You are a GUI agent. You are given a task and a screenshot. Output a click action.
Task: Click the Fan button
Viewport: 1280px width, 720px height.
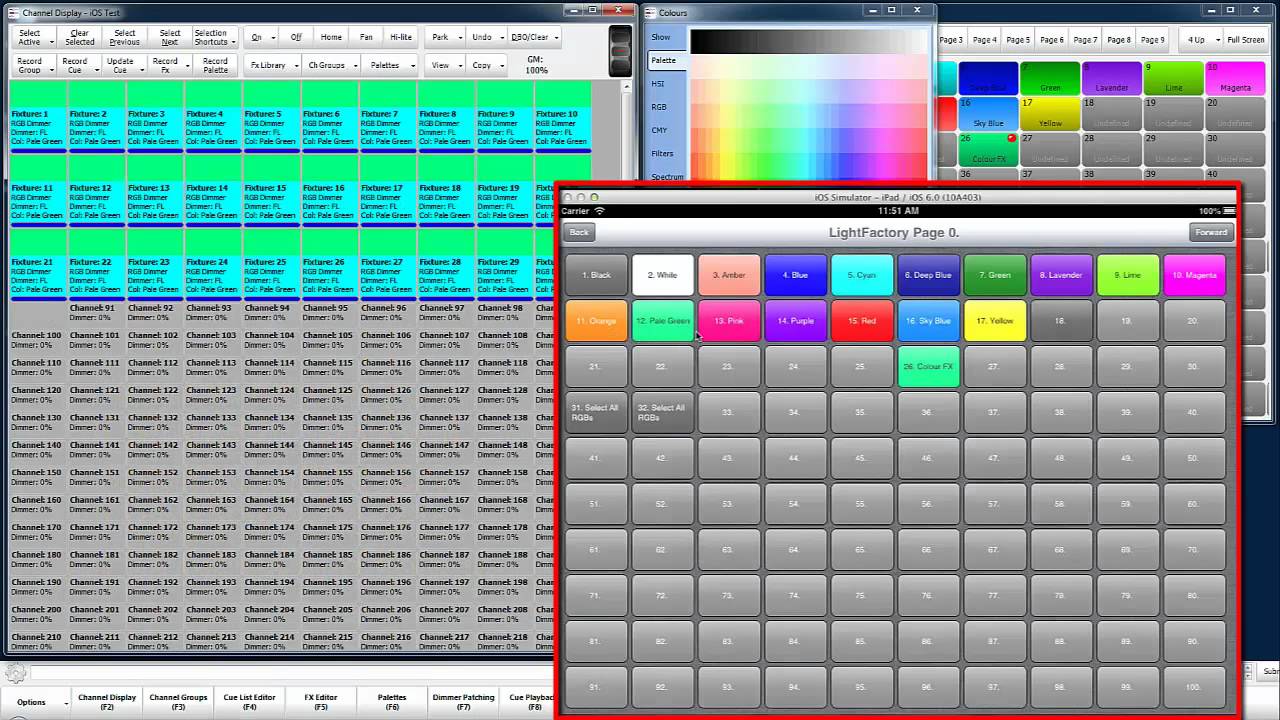366,37
